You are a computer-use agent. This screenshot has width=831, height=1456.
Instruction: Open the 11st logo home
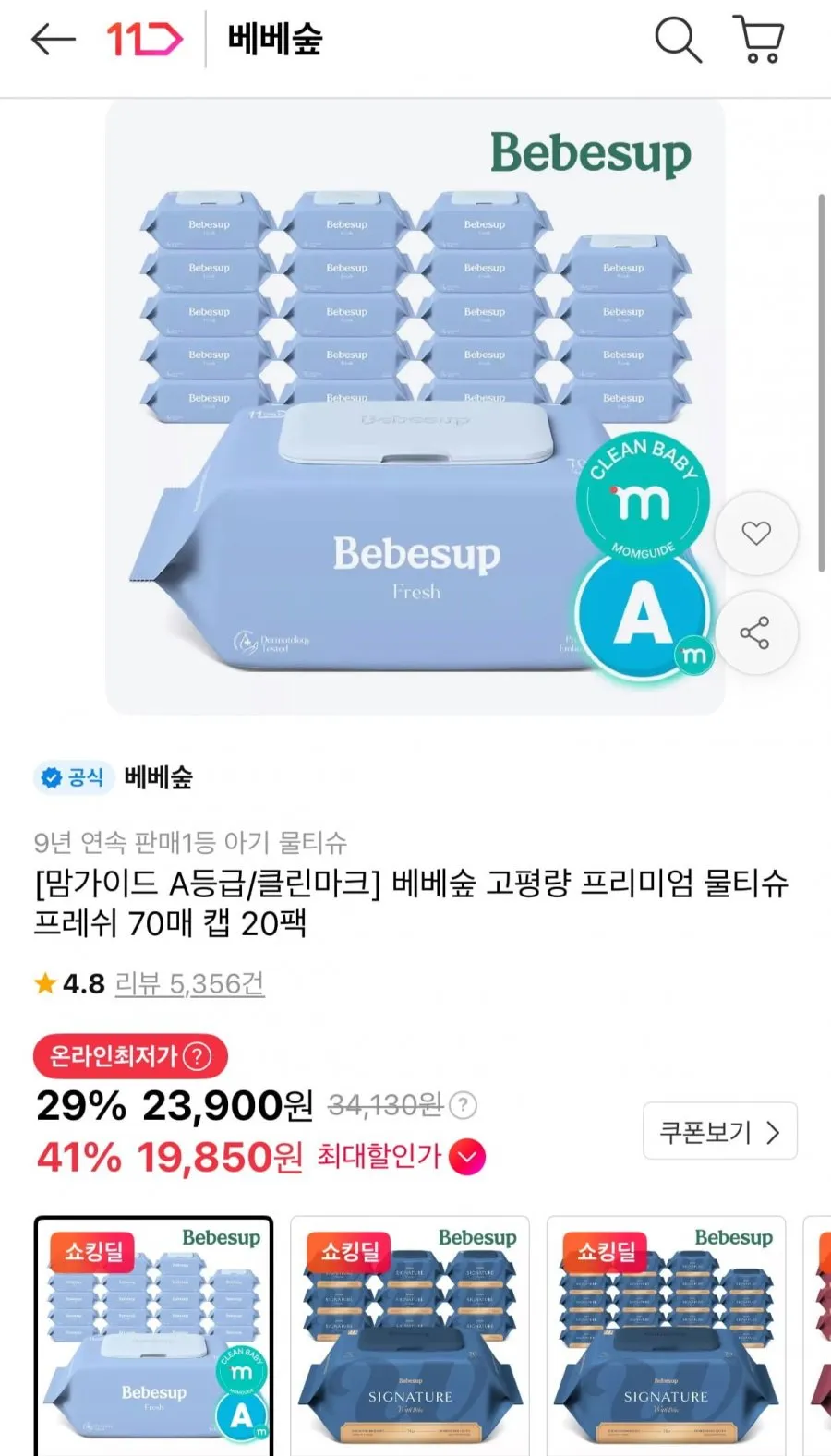(x=145, y=40)
